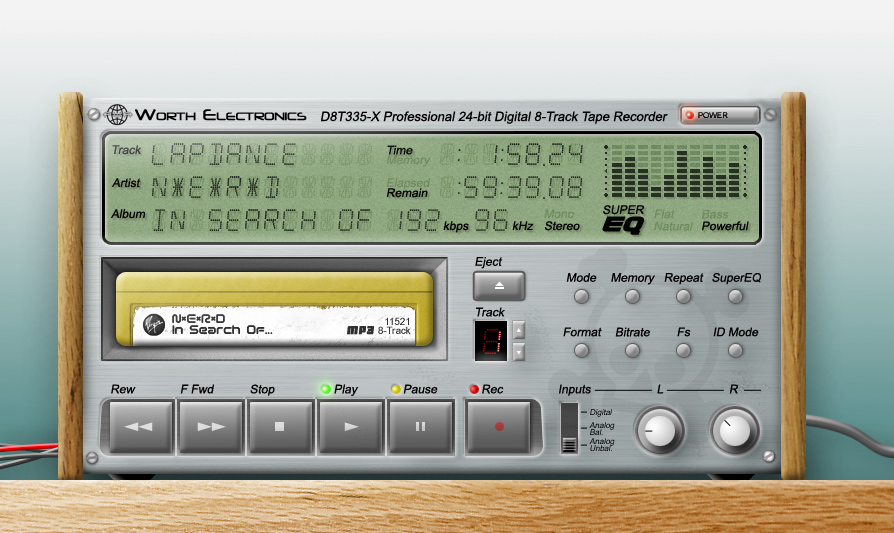Click the Bitrate round button
The image size is (894, 533).
point(632,351)
